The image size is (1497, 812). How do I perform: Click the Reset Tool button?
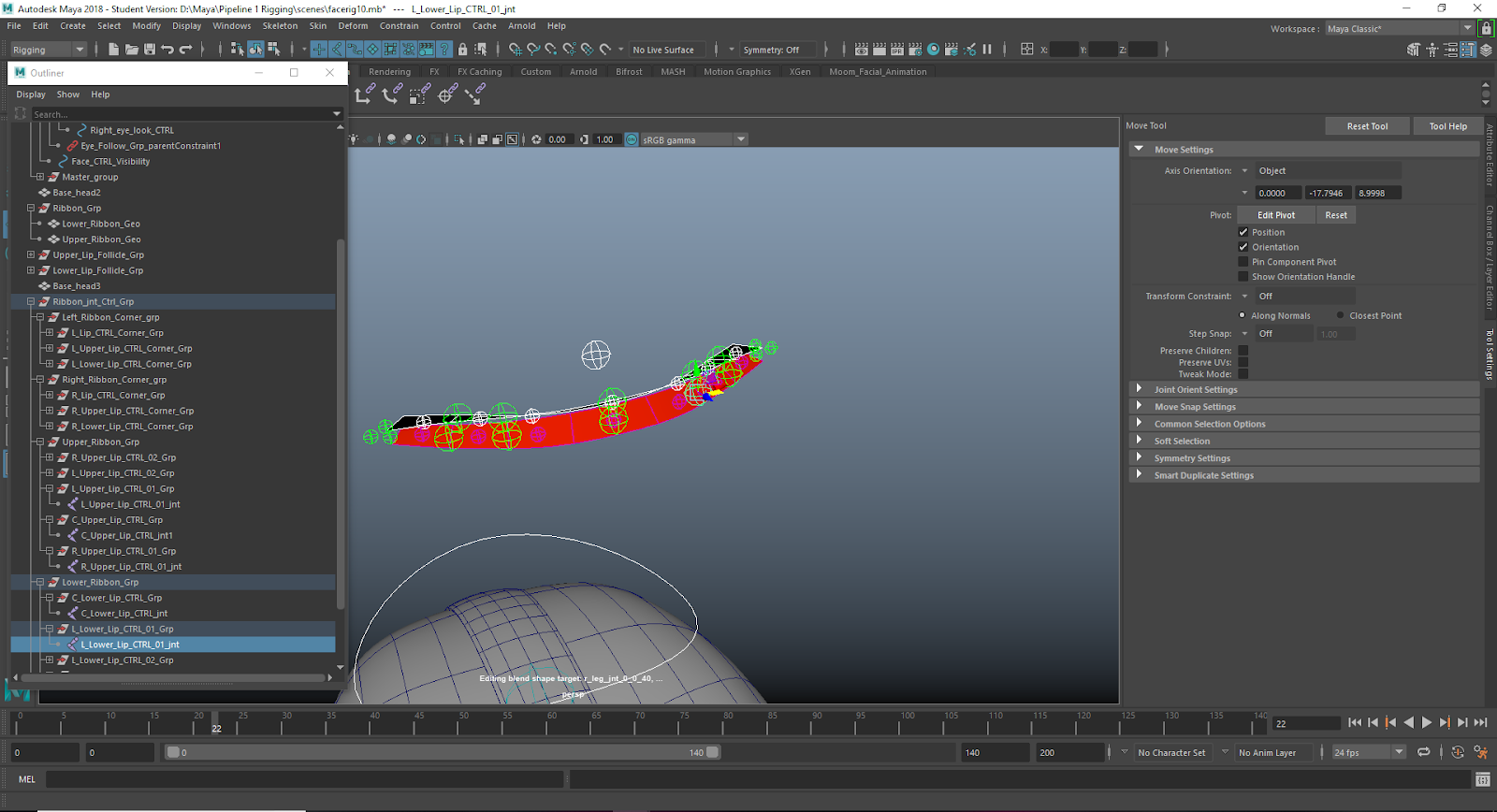click(1367, 126)
